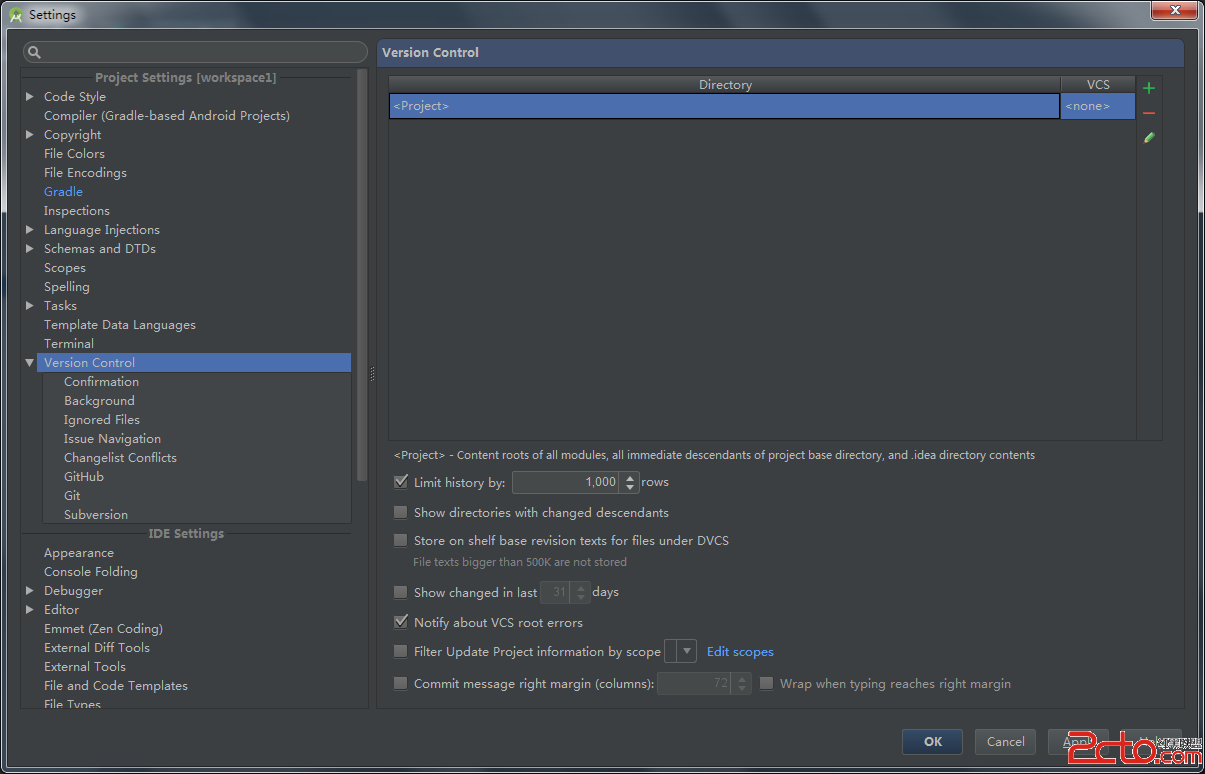Expand the Code Style tree node
The image size is (1205, 774).
click(x=30, y=97)
